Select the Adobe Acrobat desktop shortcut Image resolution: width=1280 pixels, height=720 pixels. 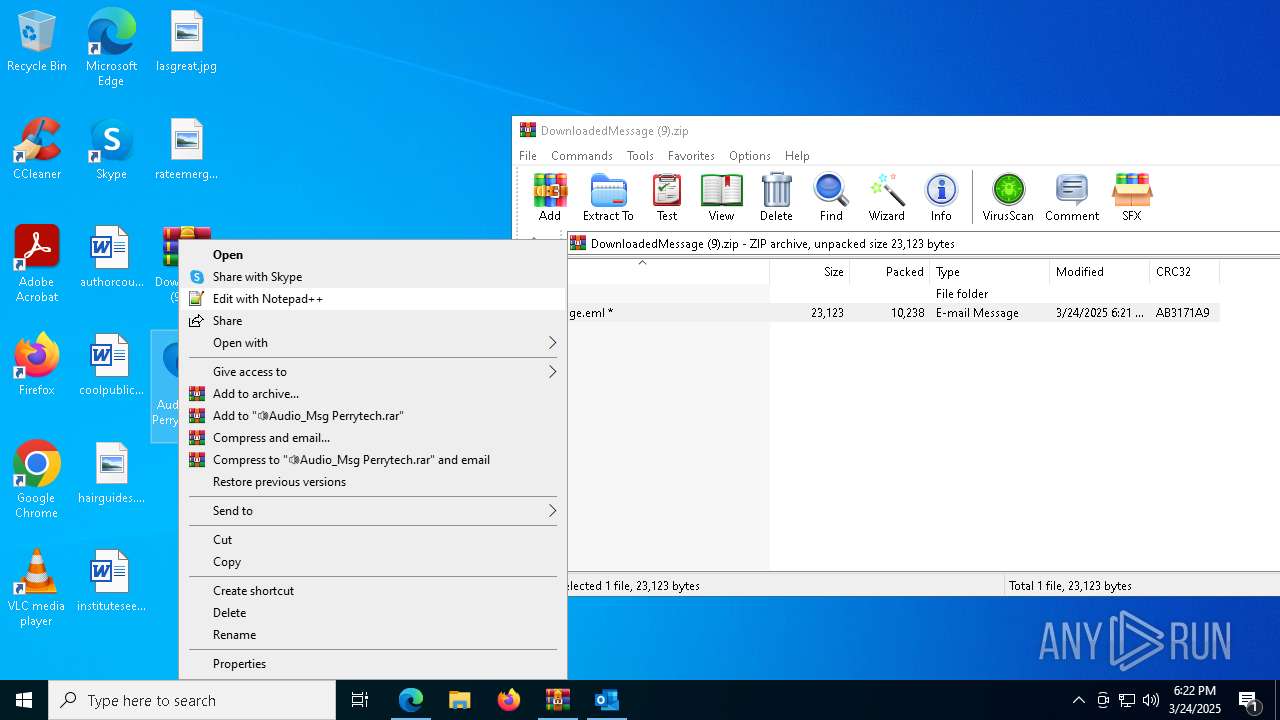tap(37, 264)
